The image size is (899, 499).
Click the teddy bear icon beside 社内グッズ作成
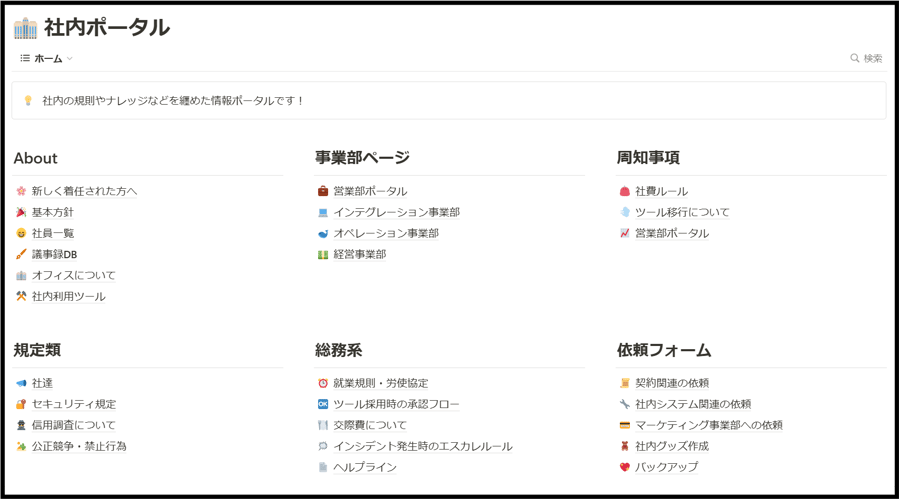pos(625,446)
